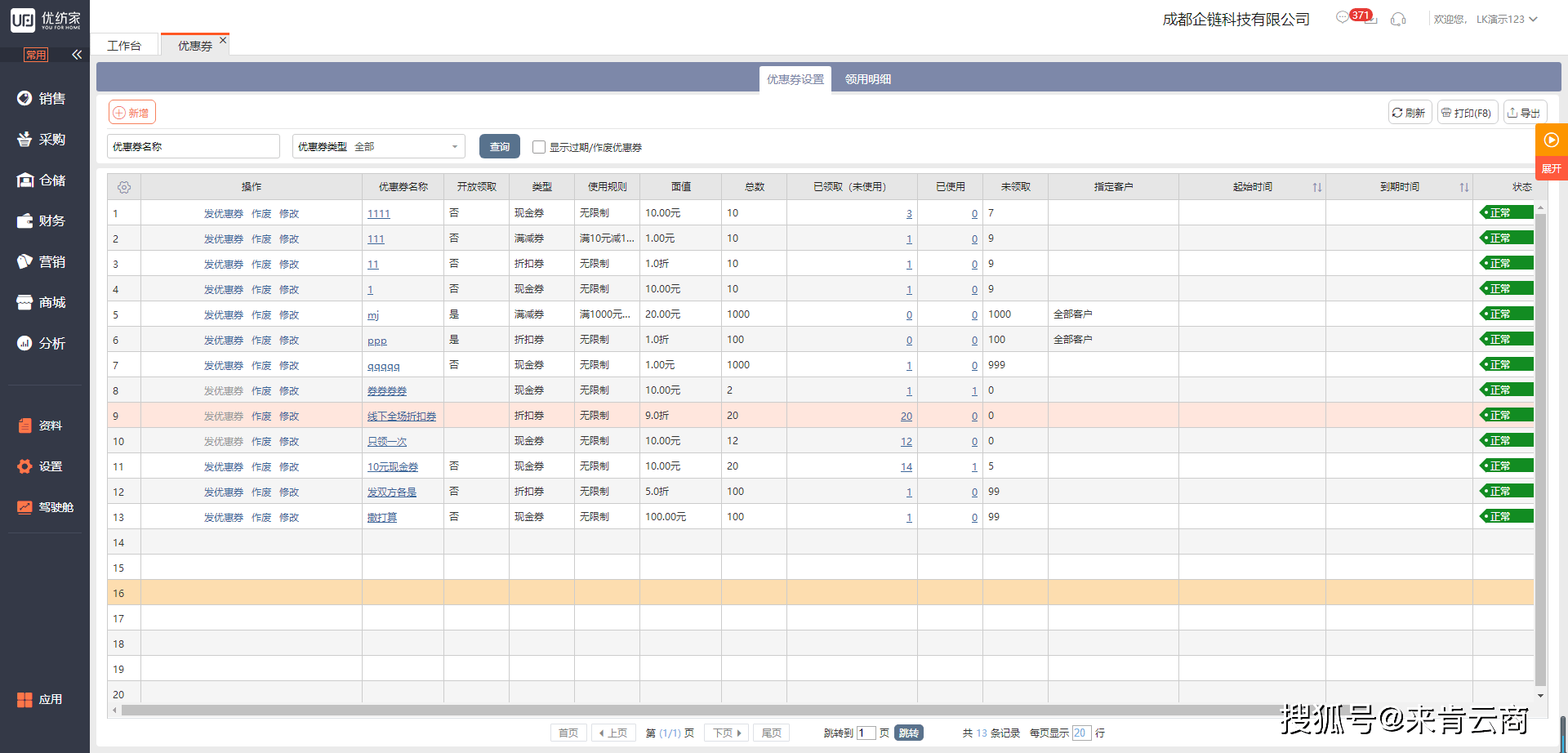Open table column settings gear

(x=124, y=187)
